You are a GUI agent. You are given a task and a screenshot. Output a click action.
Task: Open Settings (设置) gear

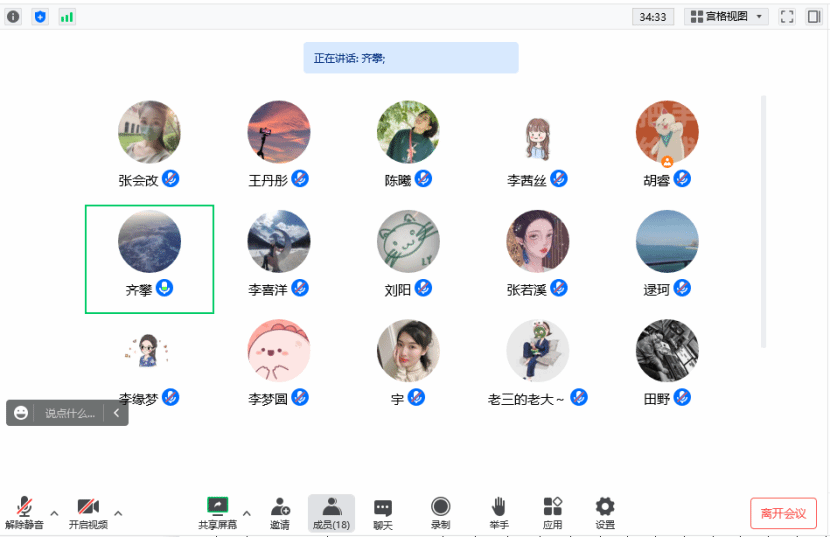coord(605,512)
